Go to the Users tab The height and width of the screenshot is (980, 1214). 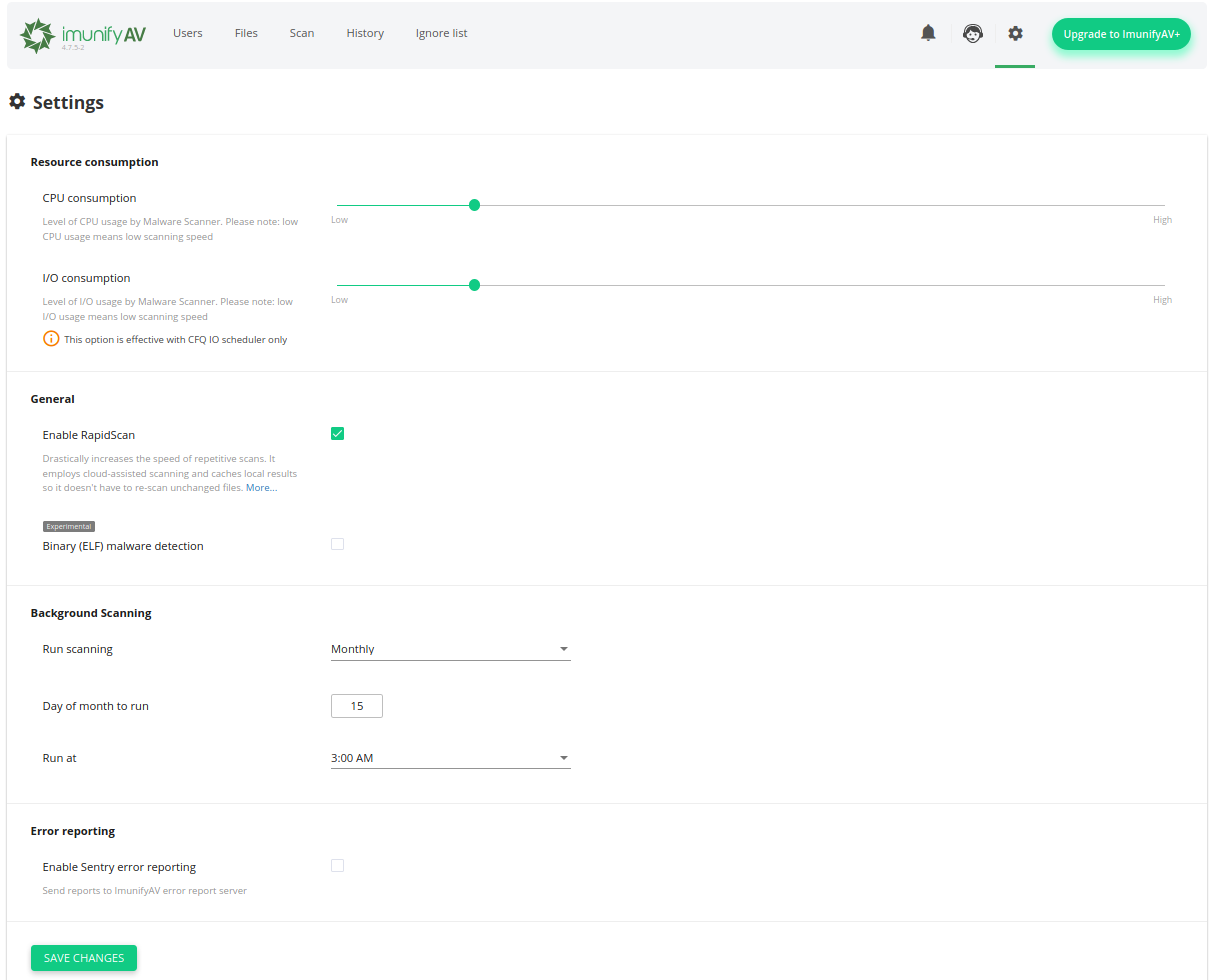point(187,33)
